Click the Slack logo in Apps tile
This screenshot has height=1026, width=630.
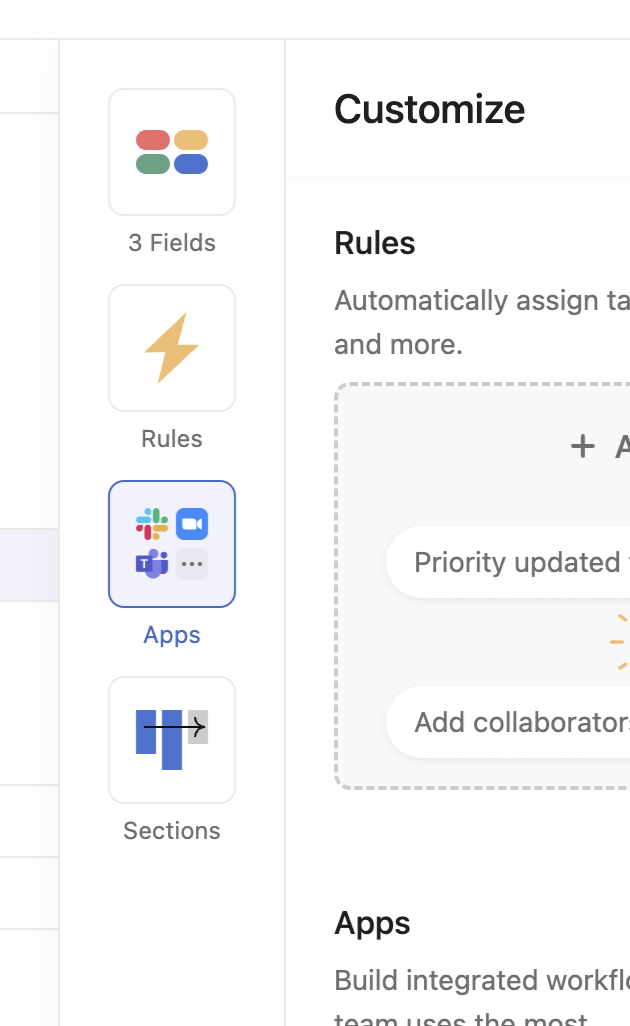pyautogui.click(x=152, y=524)
